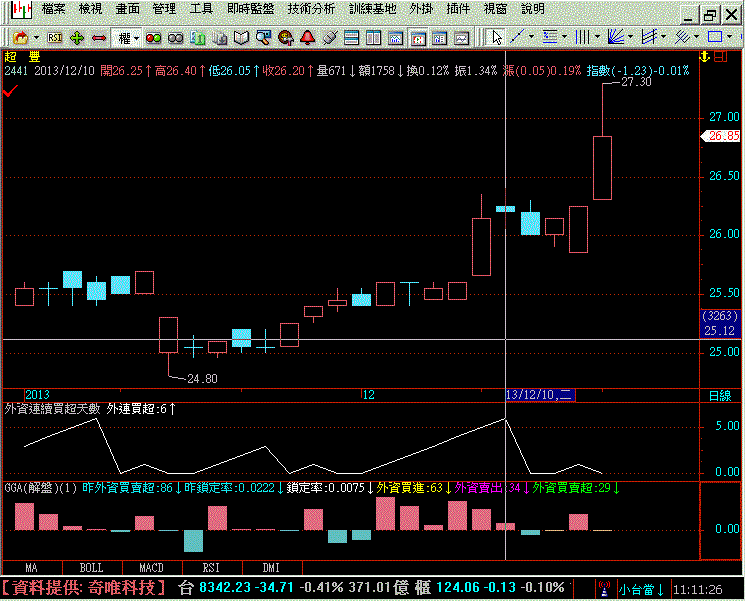Image resolution: width=745 pixels, height=601 pixels.
Task: Switch to the BOLL indicator tab
Action: pos(91,567)
